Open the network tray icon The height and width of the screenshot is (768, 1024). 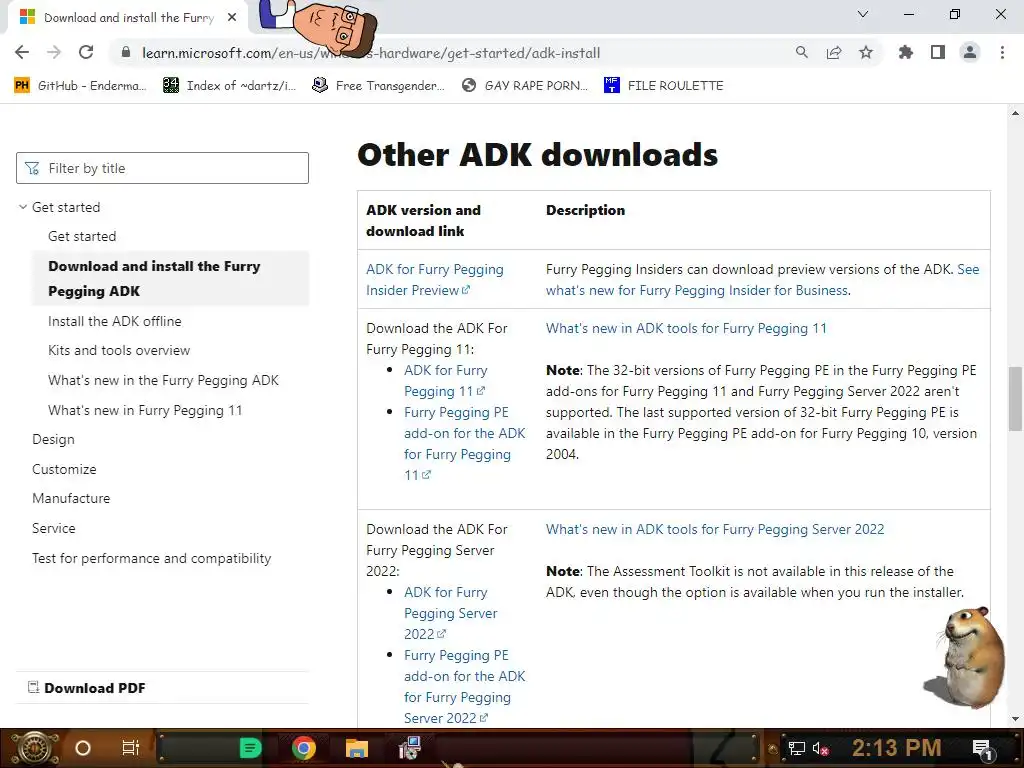click(796, 748)
